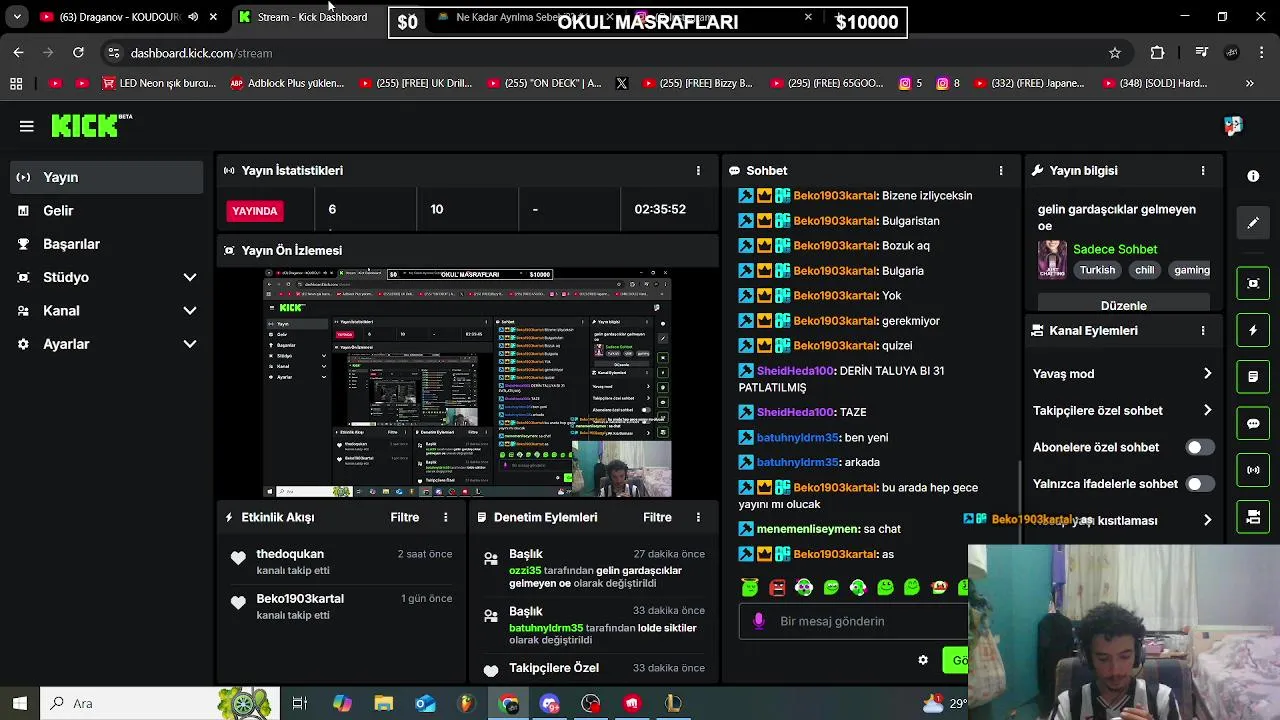
Task: Open Outlook from the taskbar
Action: [425, 704]
